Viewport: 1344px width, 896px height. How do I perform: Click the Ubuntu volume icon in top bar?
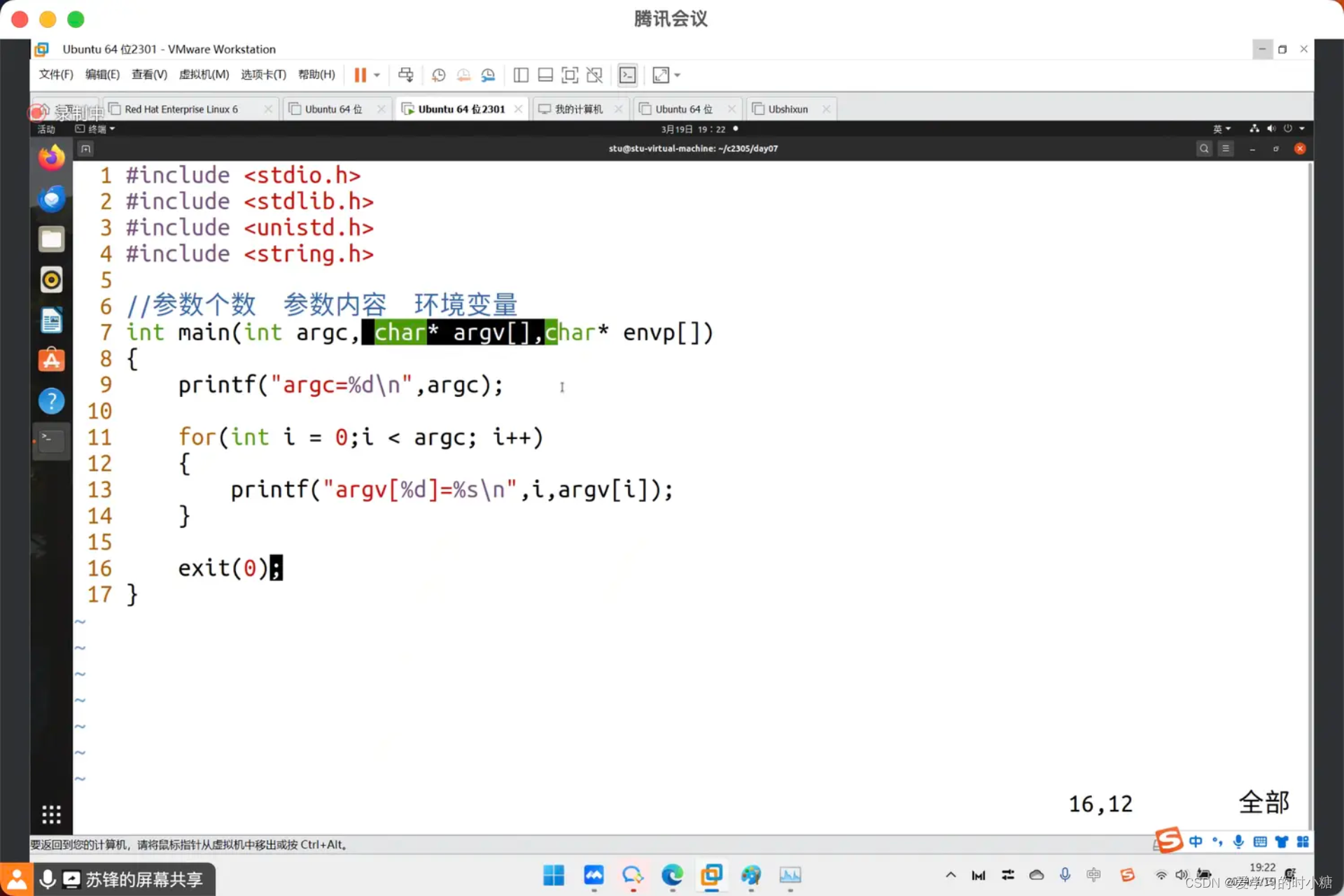click(x=1271, y=129)
